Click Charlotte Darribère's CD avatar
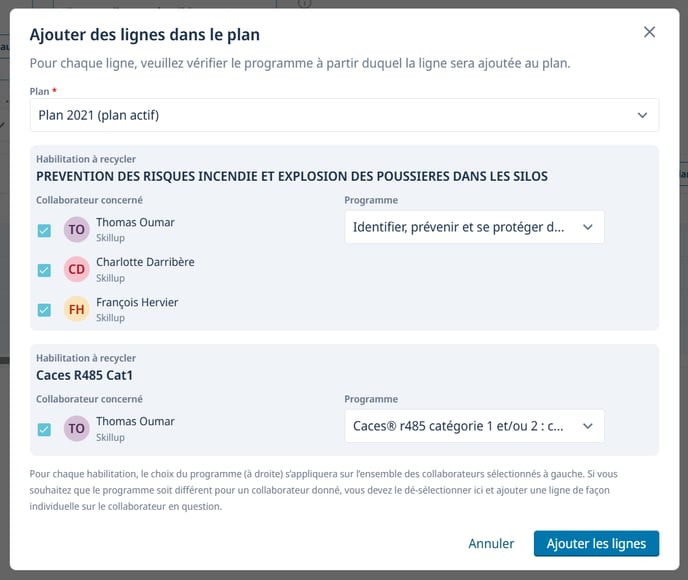 pos(77,270)
